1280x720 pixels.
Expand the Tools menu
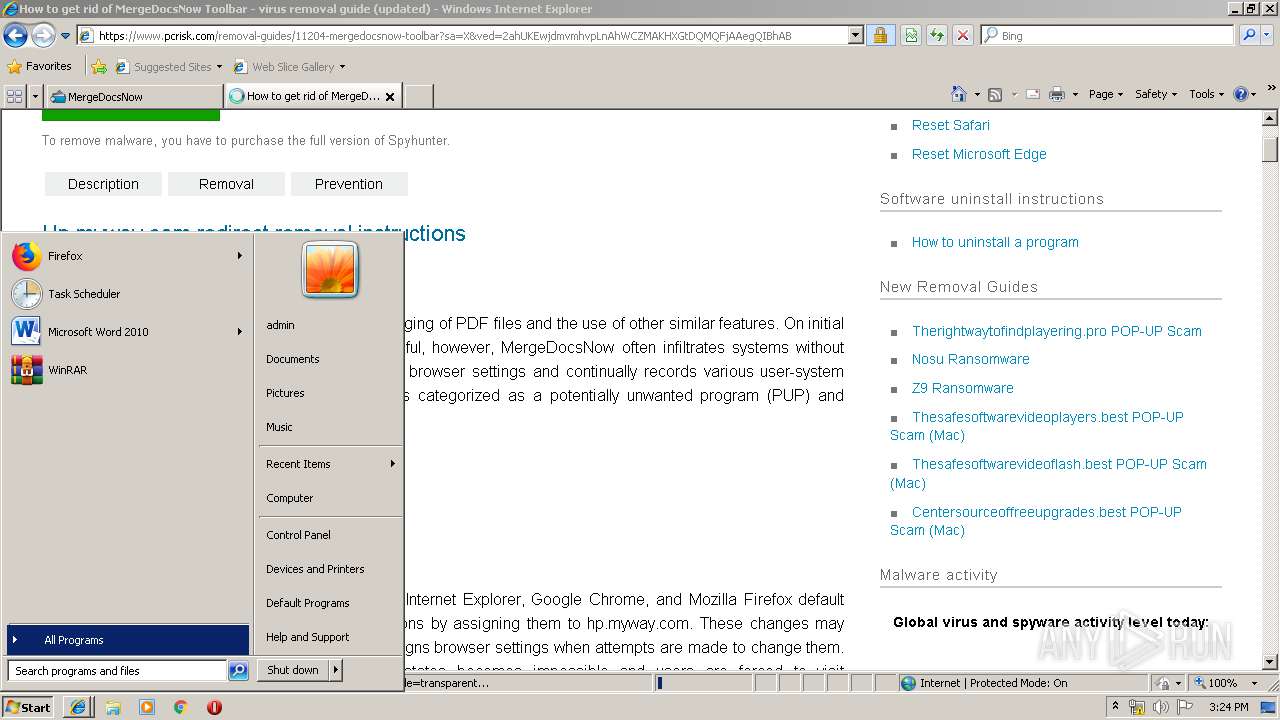1207,94
